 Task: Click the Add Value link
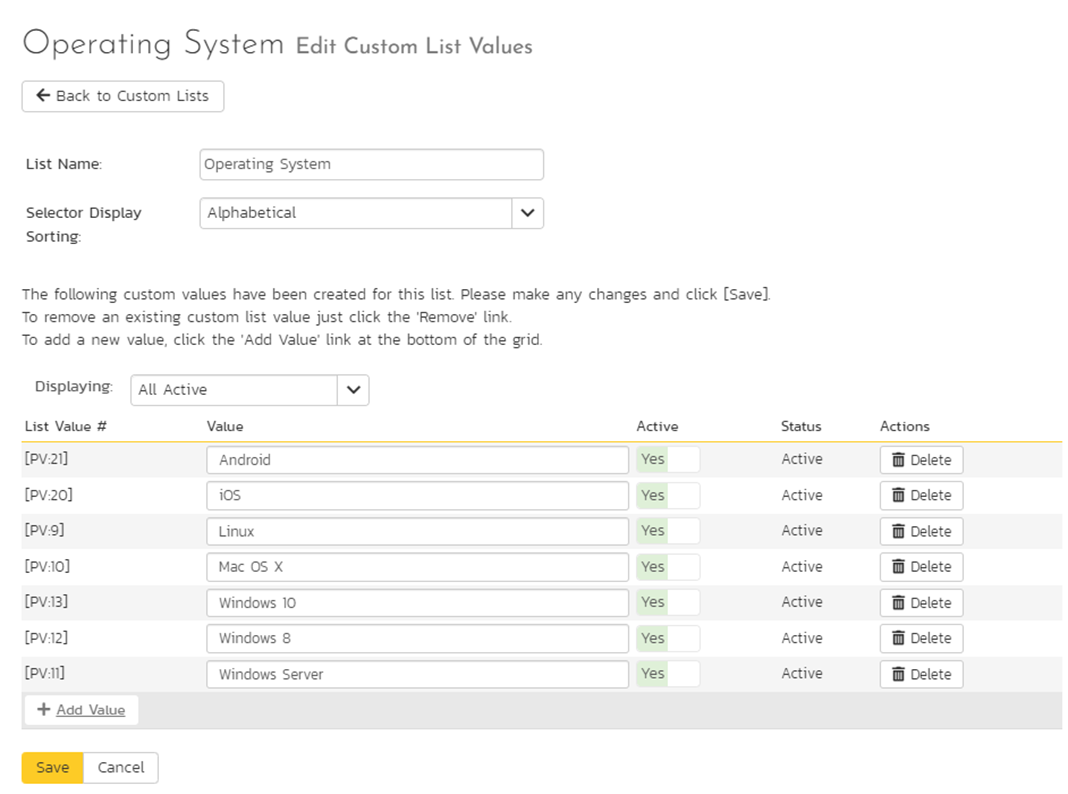81,710
